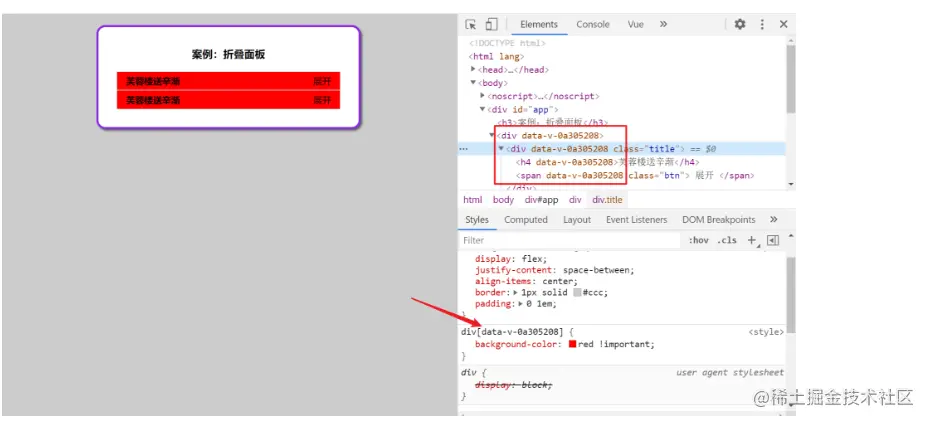Screen dimensions: 928x422
Task: Click the styles Filter input
Action: coord(571,240)
